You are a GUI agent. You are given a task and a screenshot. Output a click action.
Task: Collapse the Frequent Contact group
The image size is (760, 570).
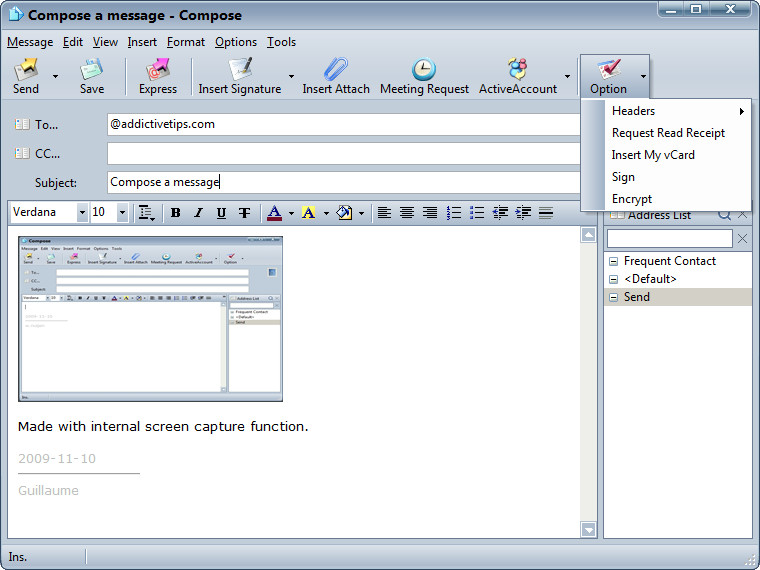pyautogui.click(x=614, y=262)
